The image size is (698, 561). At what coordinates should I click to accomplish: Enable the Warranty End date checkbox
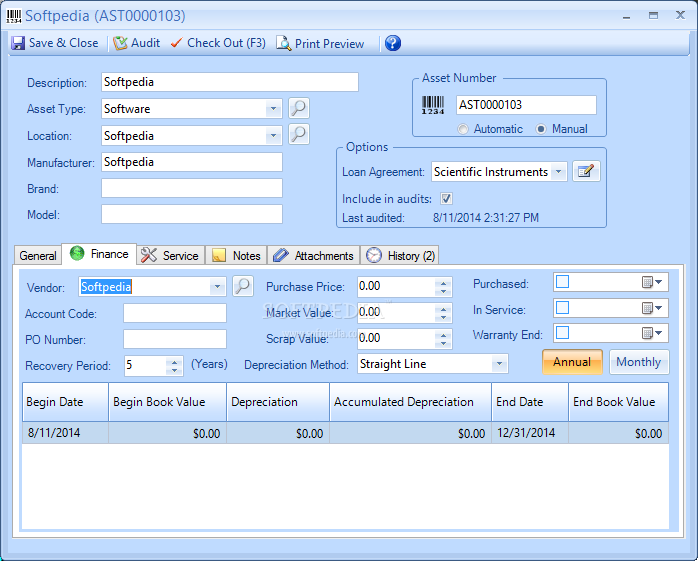563,333
